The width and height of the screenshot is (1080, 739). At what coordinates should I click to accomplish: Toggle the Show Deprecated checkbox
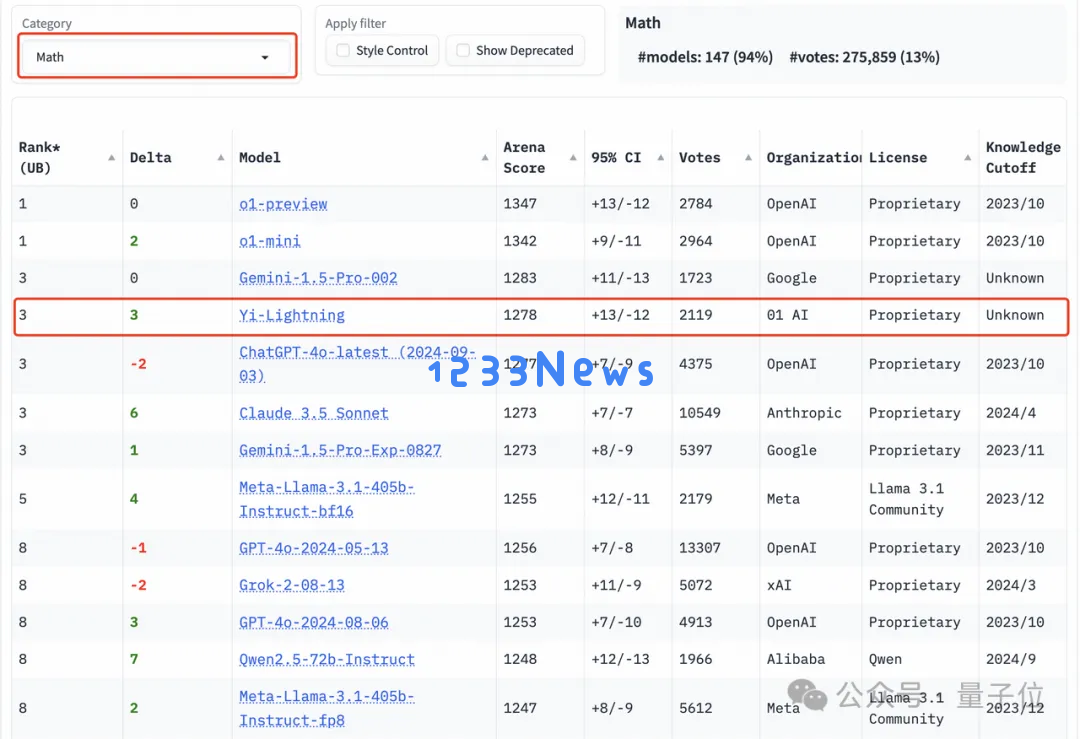tap(463, 50)
